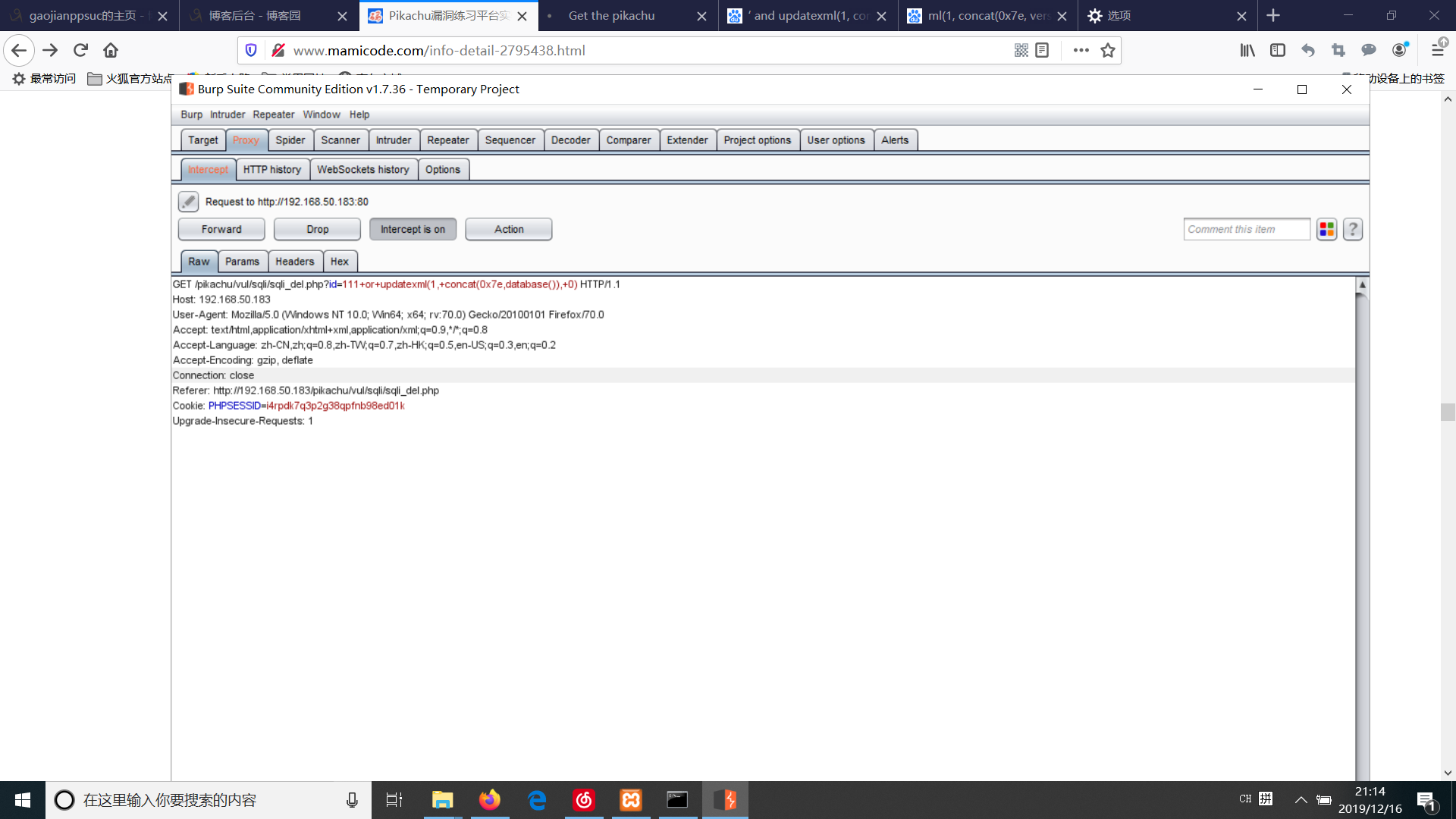Viewport: 1456px width, 819px height.
Task: Open Firefox hamburger application menu
Action: 1438,50
